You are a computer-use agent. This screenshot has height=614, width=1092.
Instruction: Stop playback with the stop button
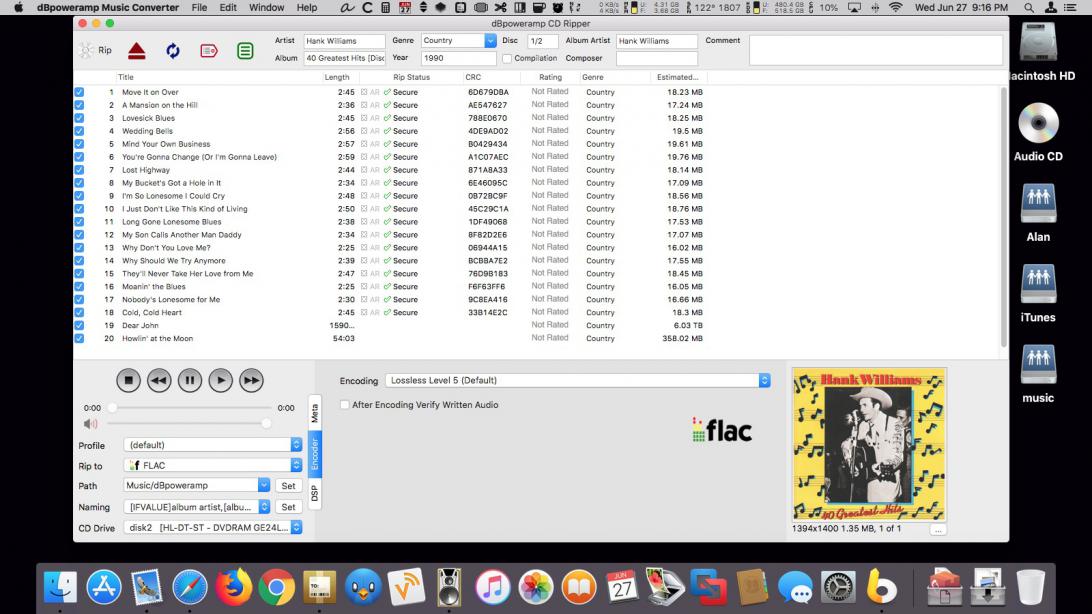[128, 380]
